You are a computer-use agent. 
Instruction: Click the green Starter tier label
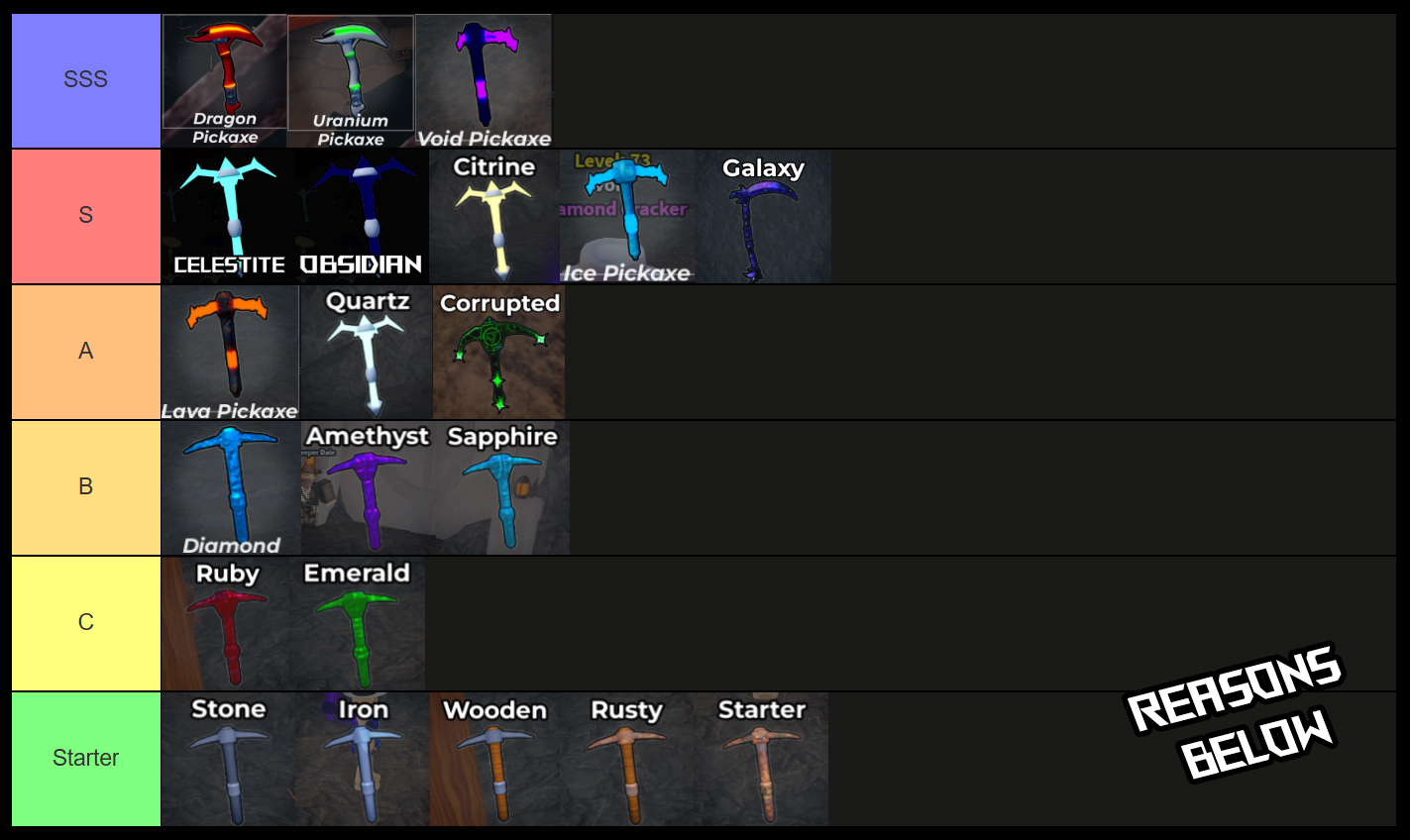pyautogui.click(x=86, y=759)
